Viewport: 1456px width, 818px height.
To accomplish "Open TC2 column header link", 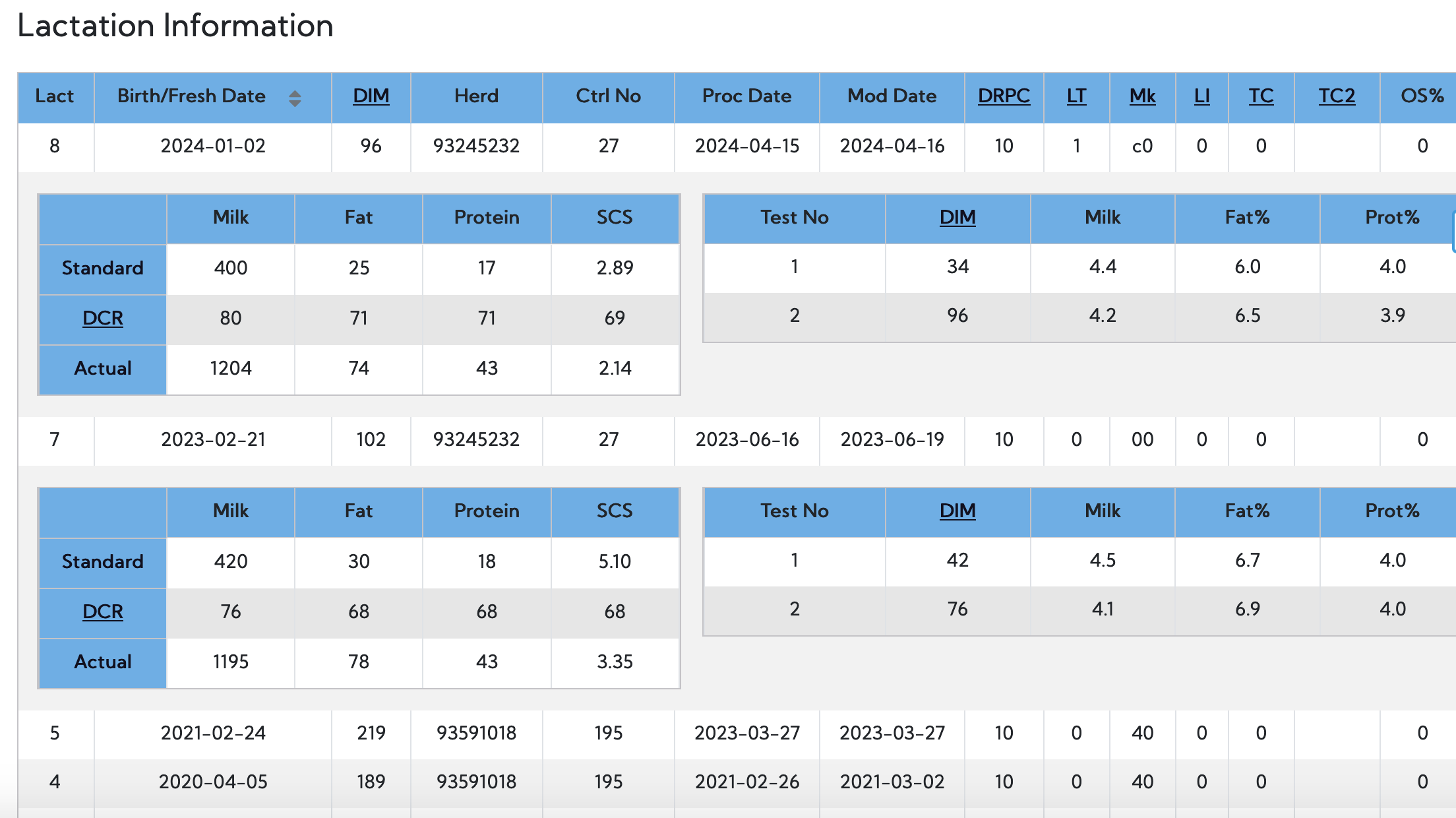I will (x=1337, y=96).
